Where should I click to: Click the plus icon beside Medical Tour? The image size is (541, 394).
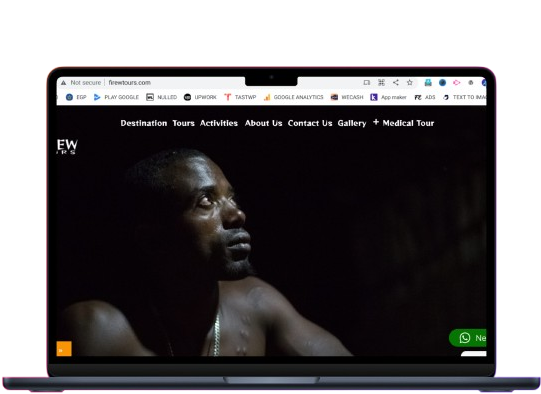pos(376,122)
